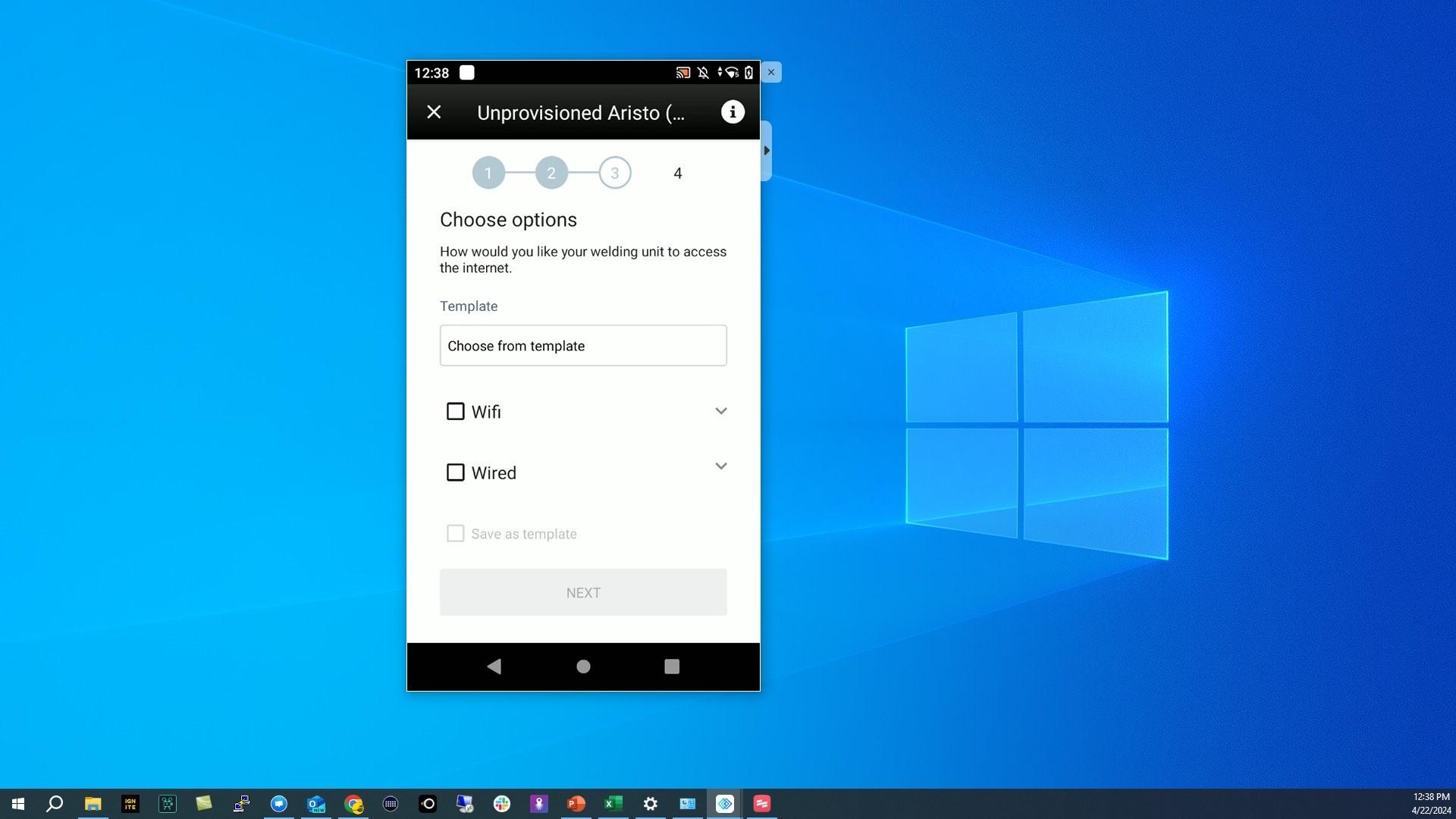Enable the Wifi checkbox
1456x819 pixels.
click(455, 411)
